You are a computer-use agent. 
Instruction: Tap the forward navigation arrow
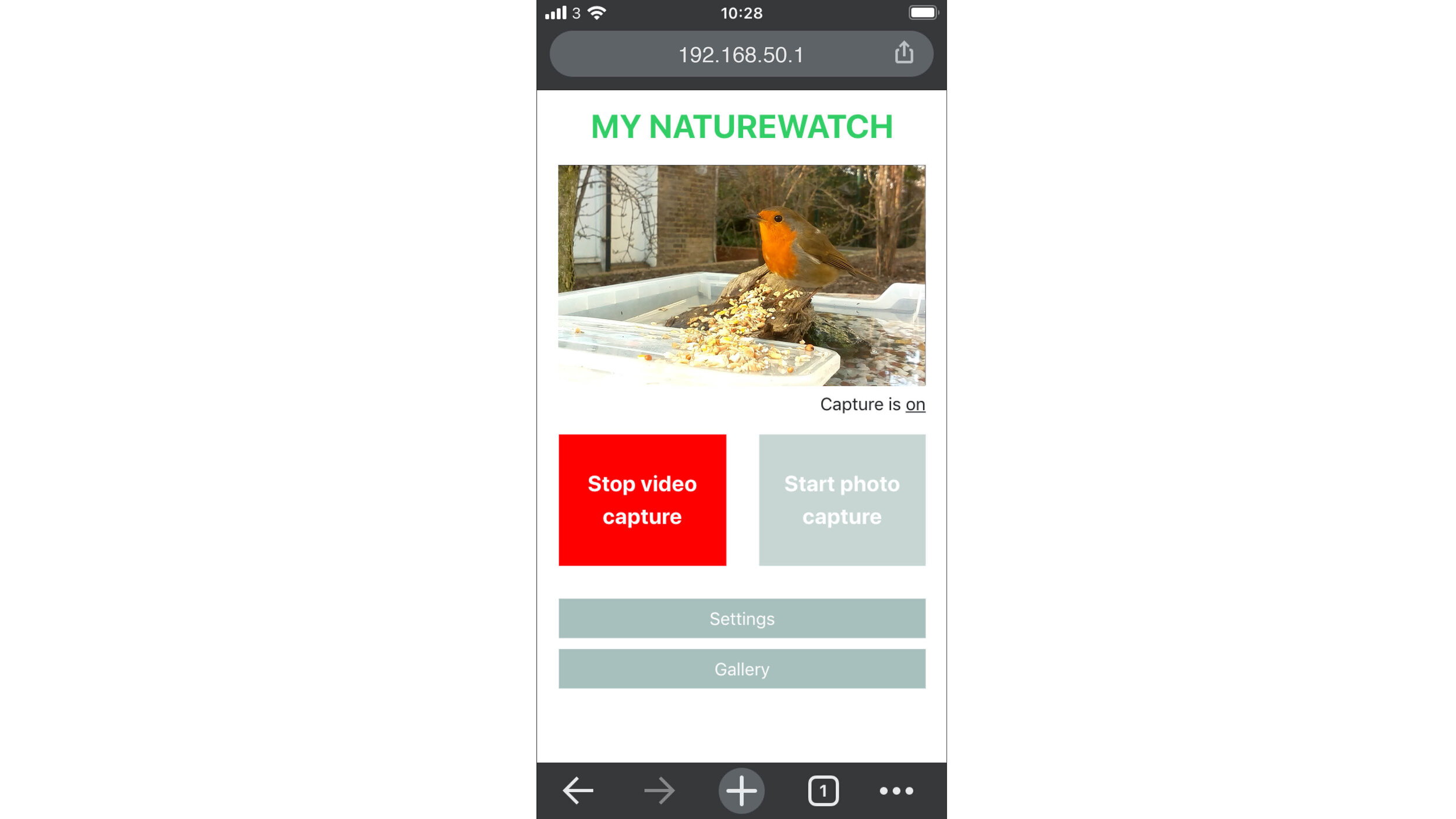click(x=659, y=791)
